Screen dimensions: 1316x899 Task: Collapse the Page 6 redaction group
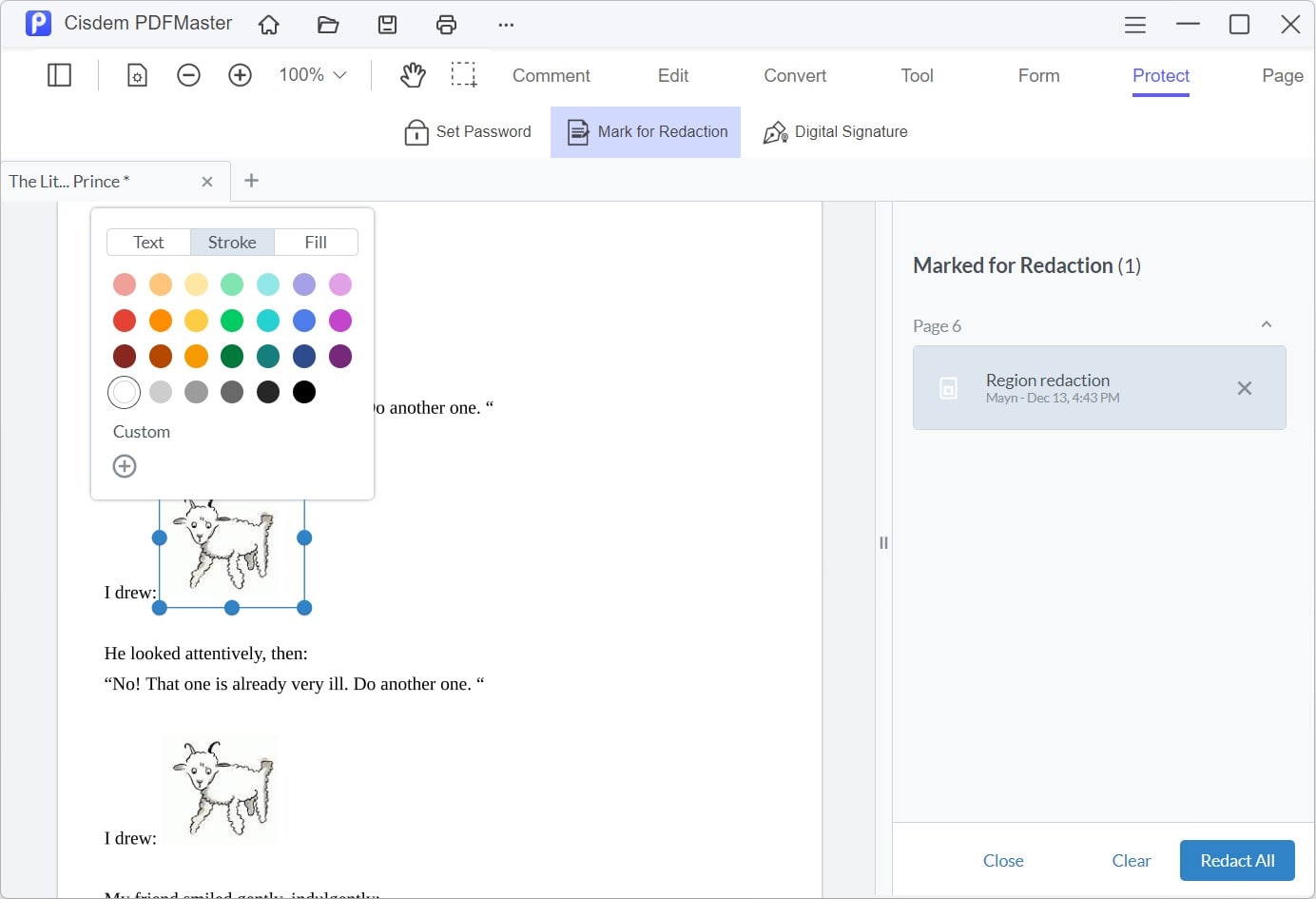[x=1266, y=324]
